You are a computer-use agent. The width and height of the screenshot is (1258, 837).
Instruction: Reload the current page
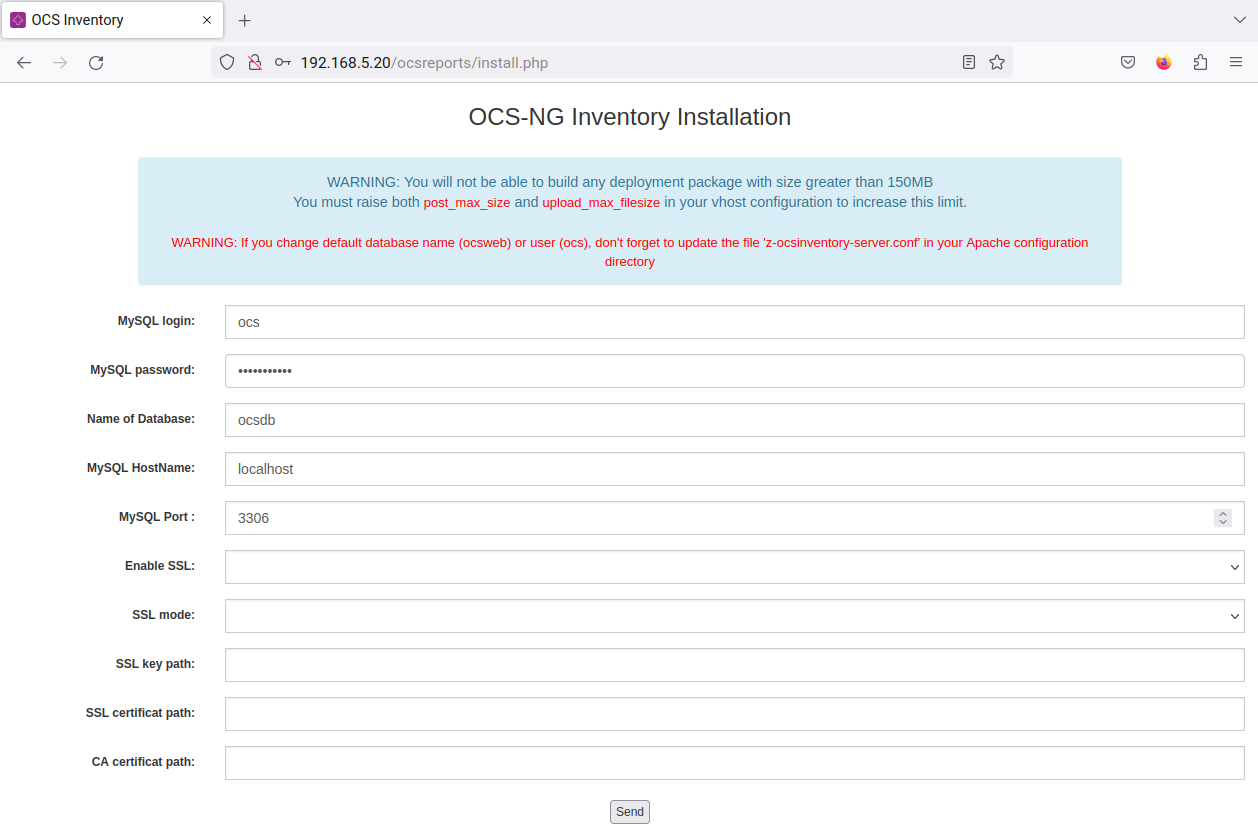coord(96,62)
